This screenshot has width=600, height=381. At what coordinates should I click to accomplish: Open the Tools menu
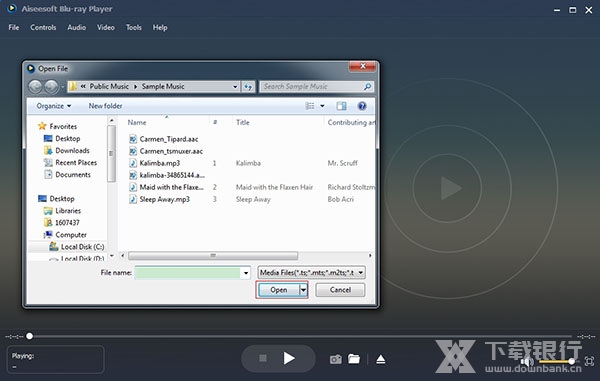tap(134, 28)
